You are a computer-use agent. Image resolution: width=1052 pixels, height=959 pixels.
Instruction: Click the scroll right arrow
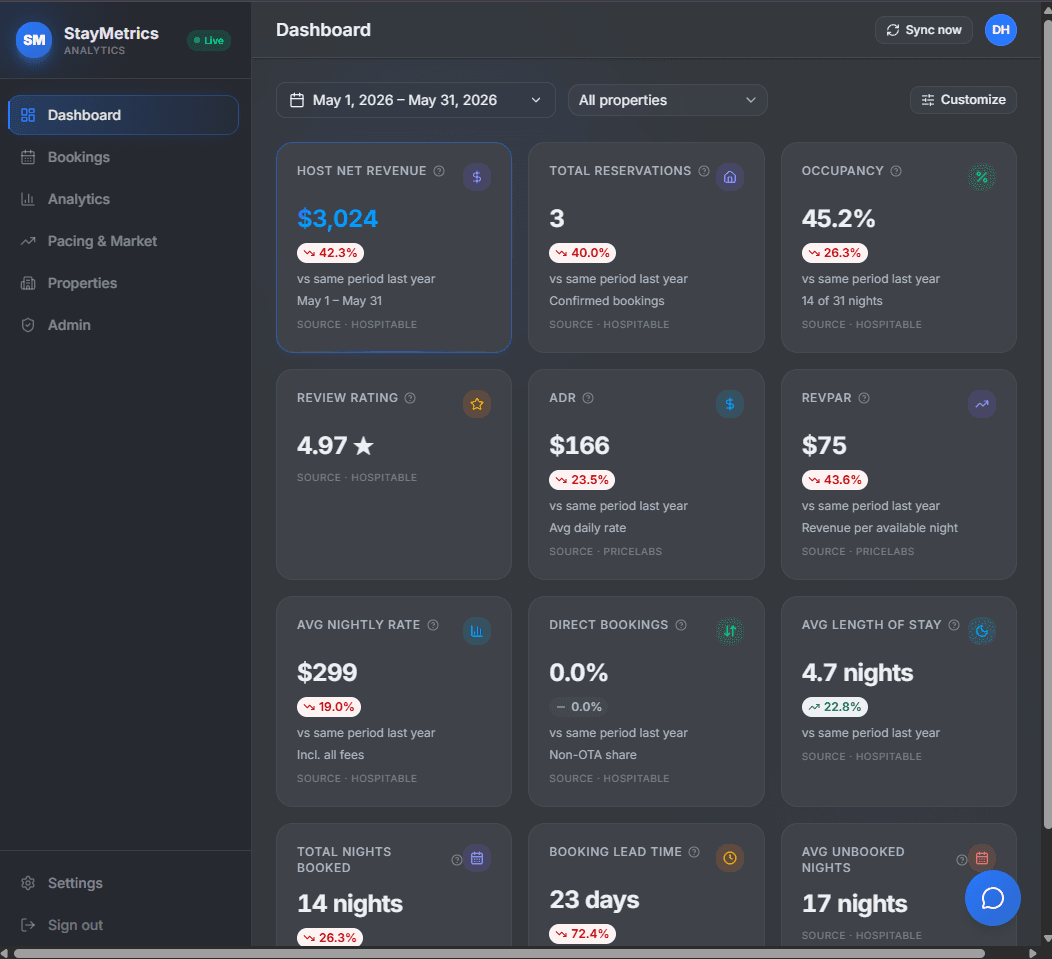(1033, 954)
